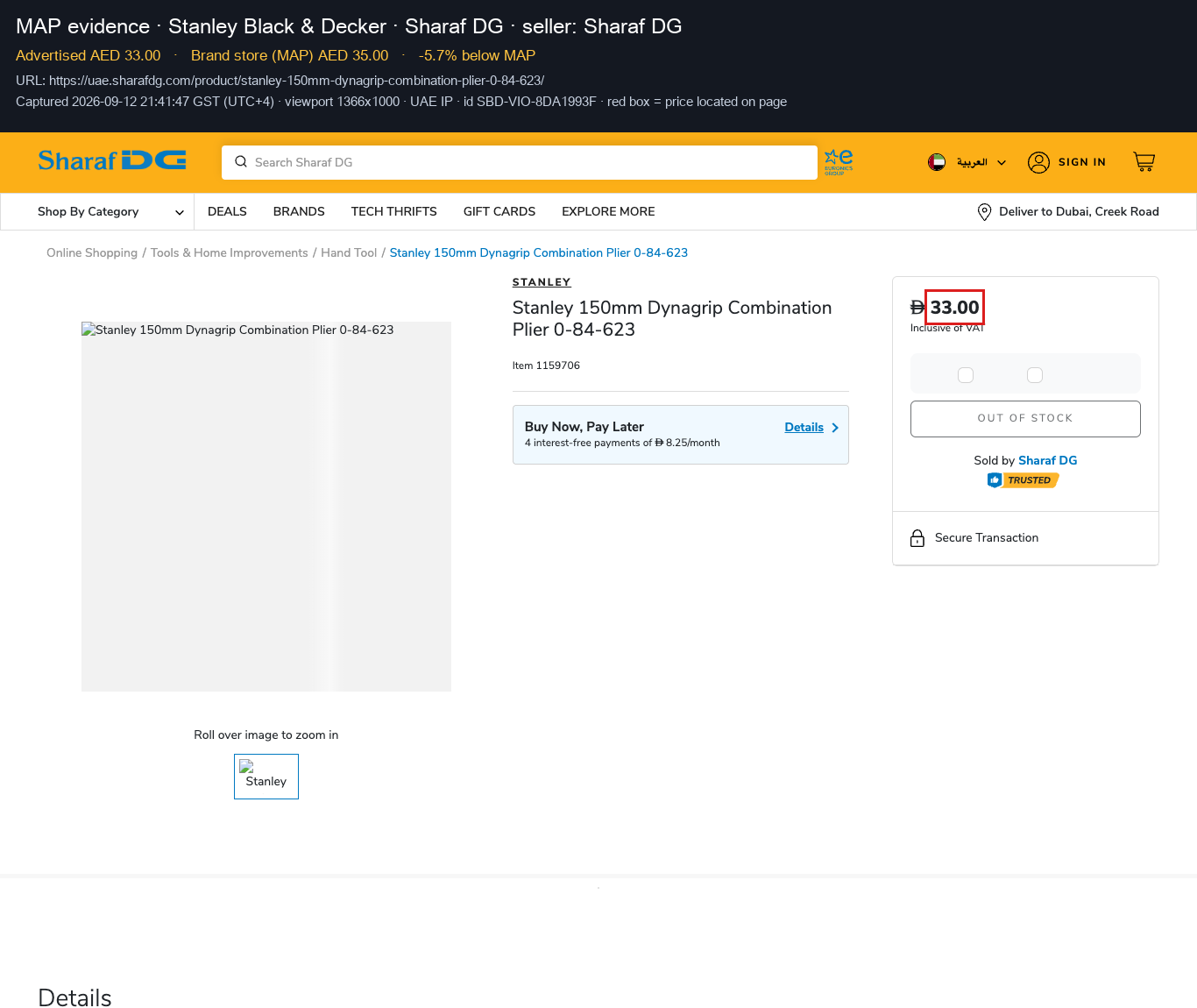Image resolution: width=1197 pixels, height=1008 pixels.
Task: Focus the Search Sharaf DG field
Action: pos(520,162)
